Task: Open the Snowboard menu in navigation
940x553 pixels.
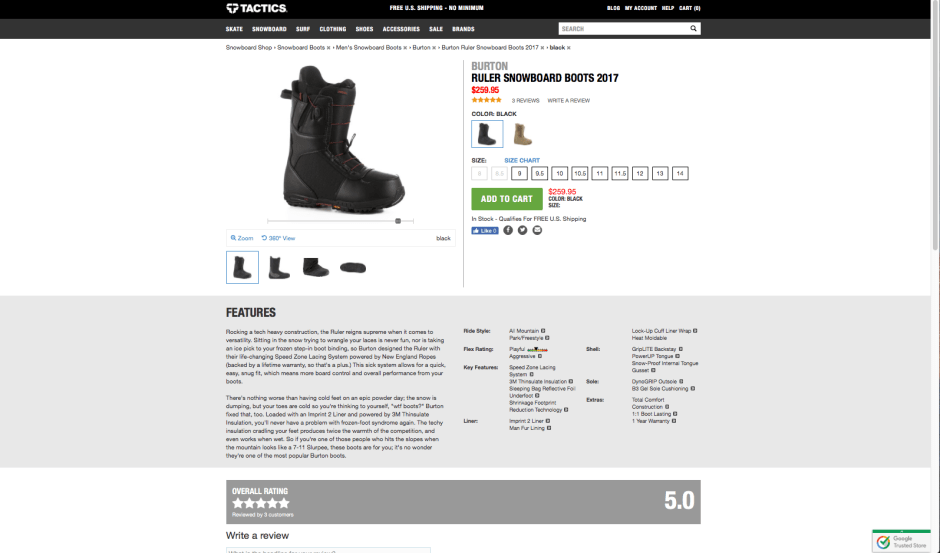Action: click(269, 29)
